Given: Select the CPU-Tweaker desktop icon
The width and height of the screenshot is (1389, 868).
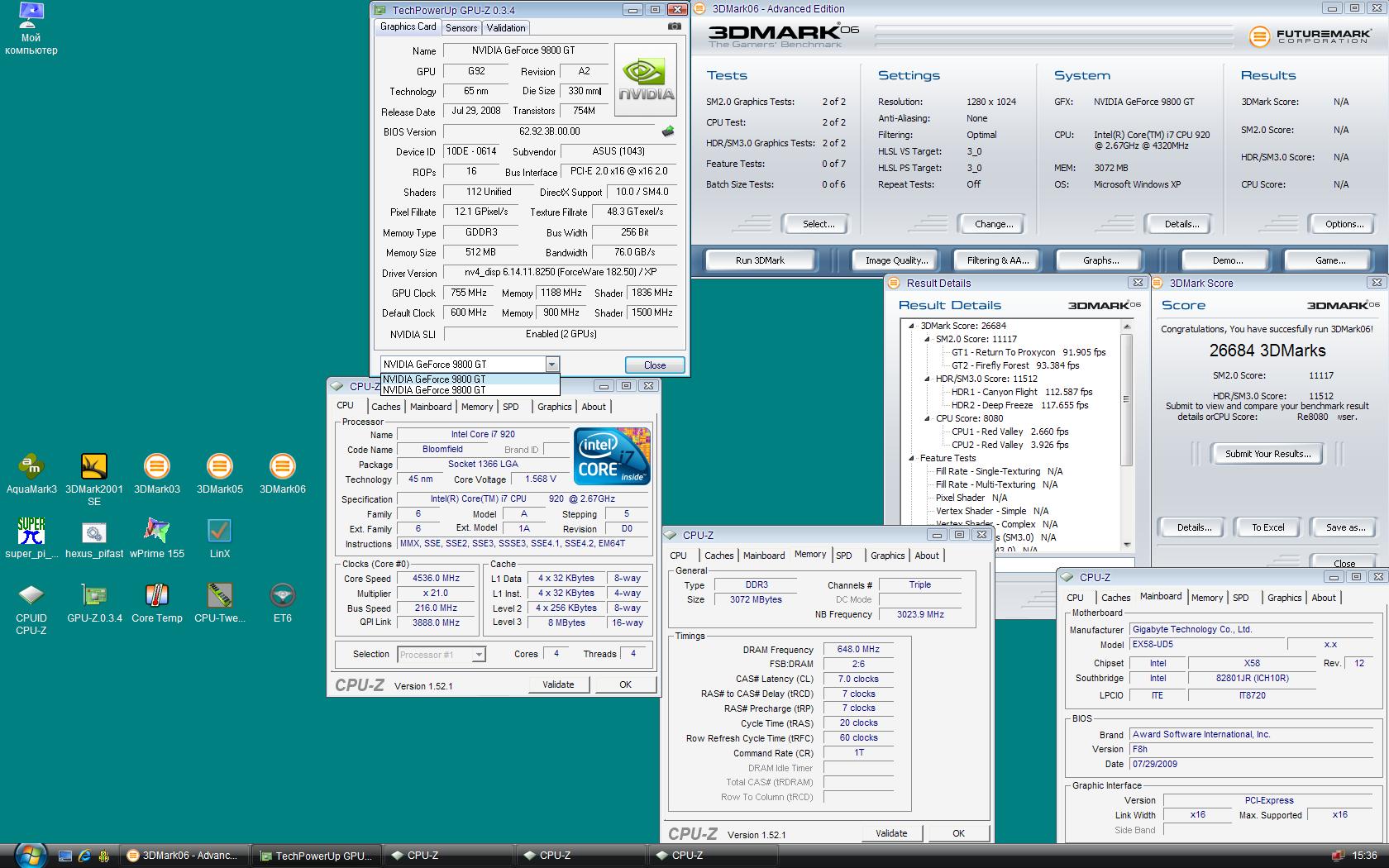Looking at the screenshot, I should click(220, 603).
